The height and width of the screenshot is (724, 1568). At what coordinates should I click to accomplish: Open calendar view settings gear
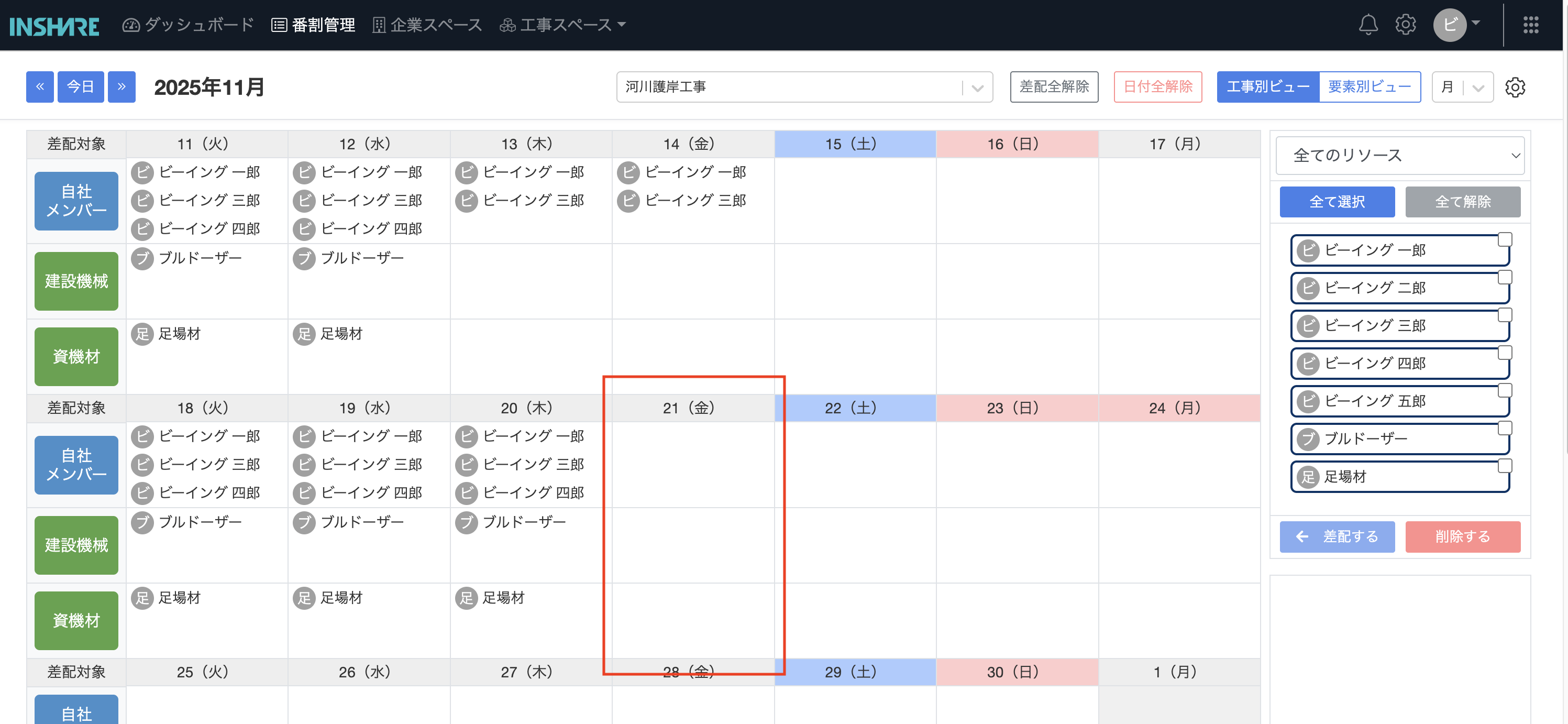pos(1515,87)
